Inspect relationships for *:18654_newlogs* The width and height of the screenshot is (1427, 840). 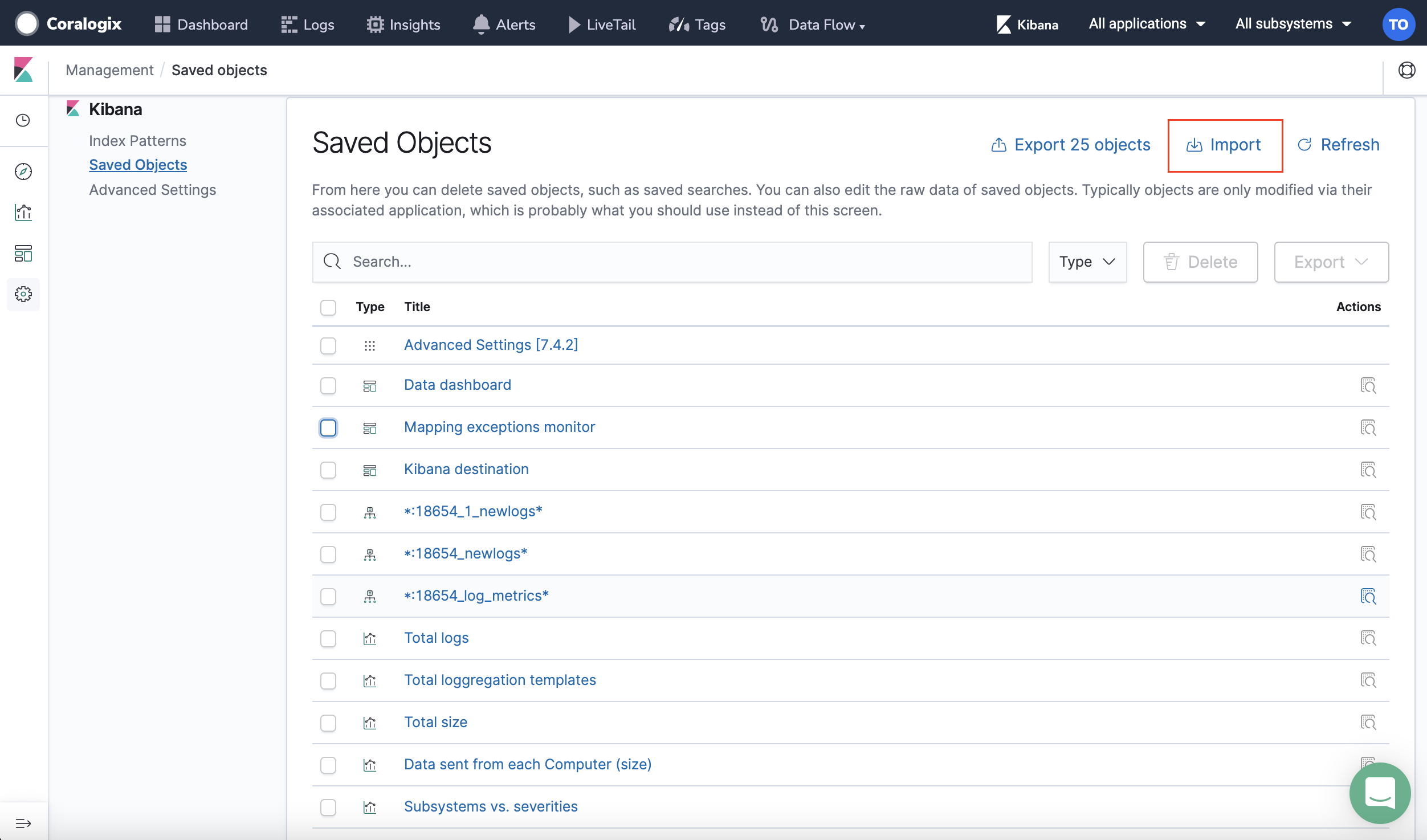point(1368,554)
